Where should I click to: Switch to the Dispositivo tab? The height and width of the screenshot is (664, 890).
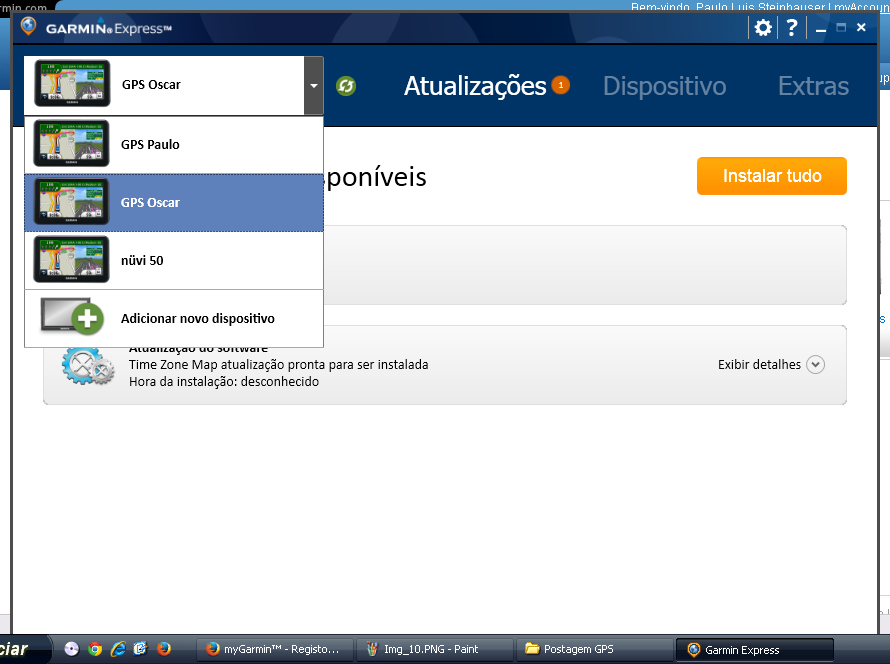[x=665, y=86]
